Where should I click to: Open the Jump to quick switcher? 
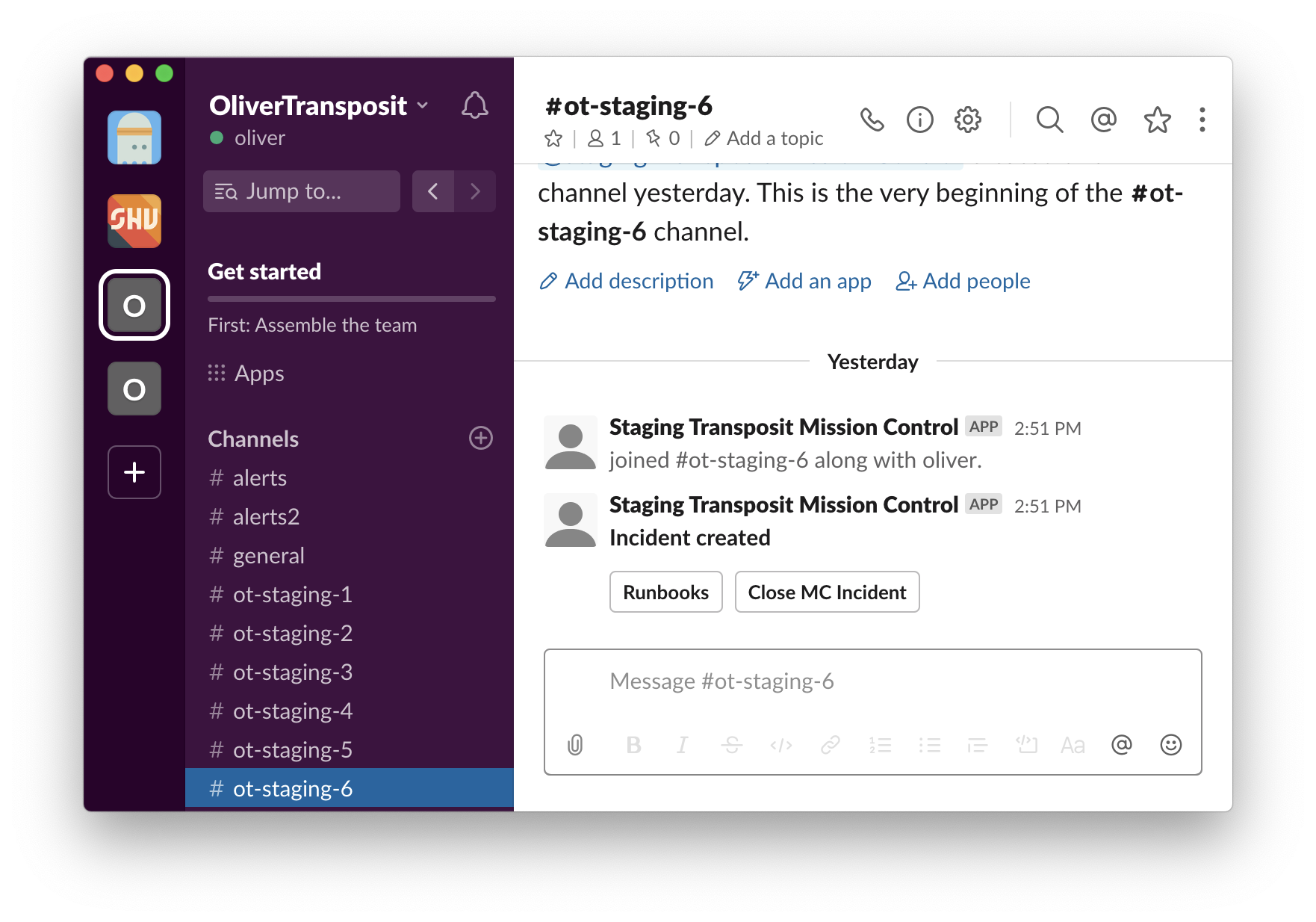[x=302, y=191]
